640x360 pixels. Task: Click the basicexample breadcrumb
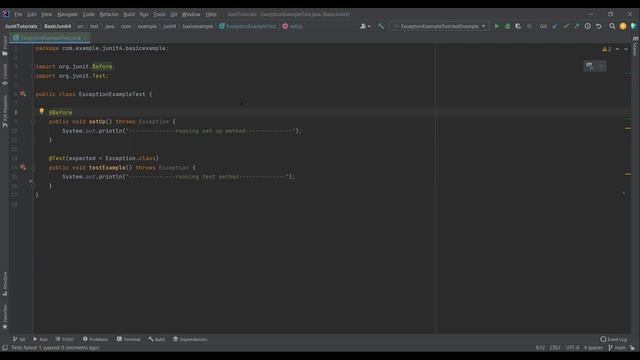198,26
